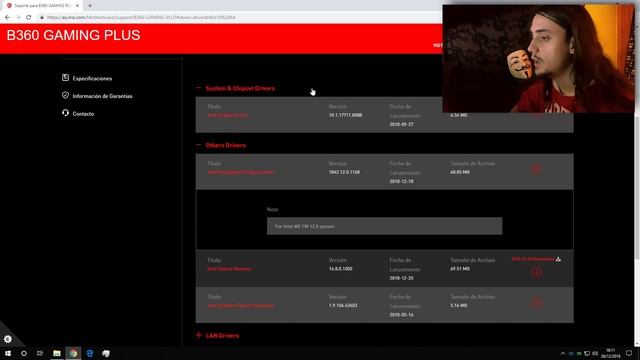The width and height of the screenshot is (640, 360).
Task: Click the Especificaciones document icon
Action: pyautogui.click(x=65, y=78)
